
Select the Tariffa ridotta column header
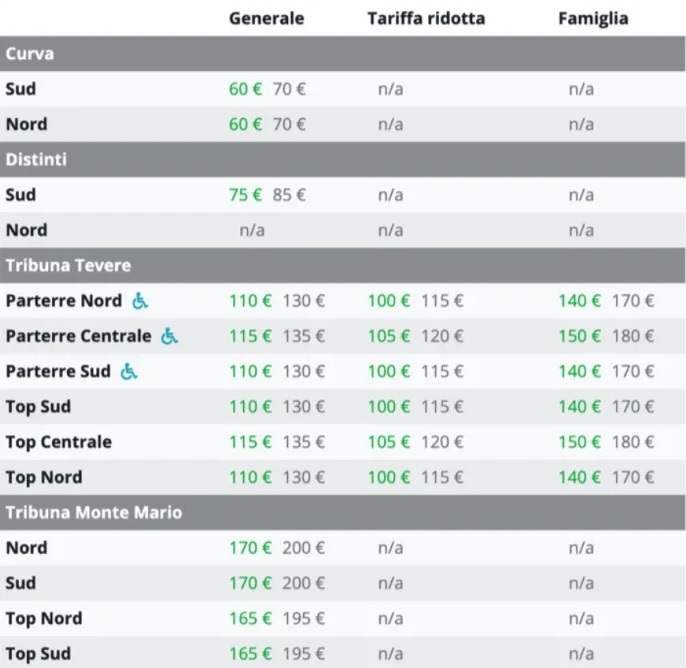click(x=426, y=18)
